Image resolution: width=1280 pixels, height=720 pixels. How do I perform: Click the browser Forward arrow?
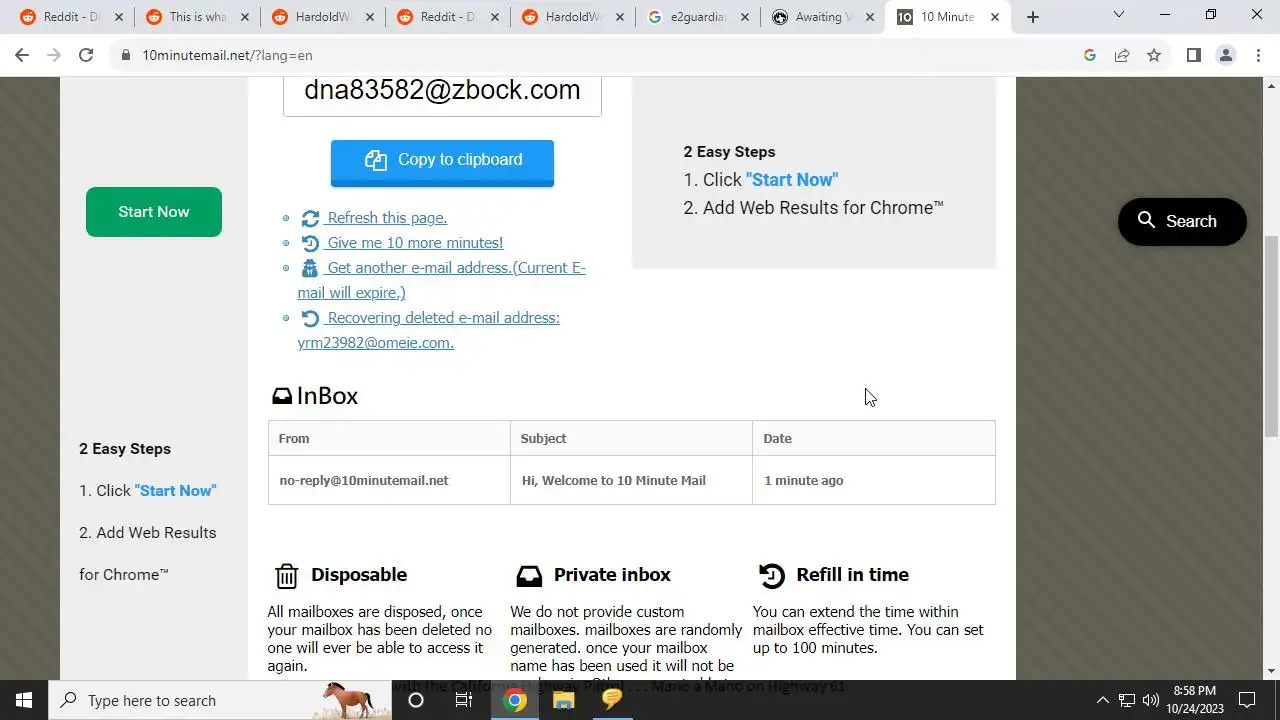click(54, 55)
